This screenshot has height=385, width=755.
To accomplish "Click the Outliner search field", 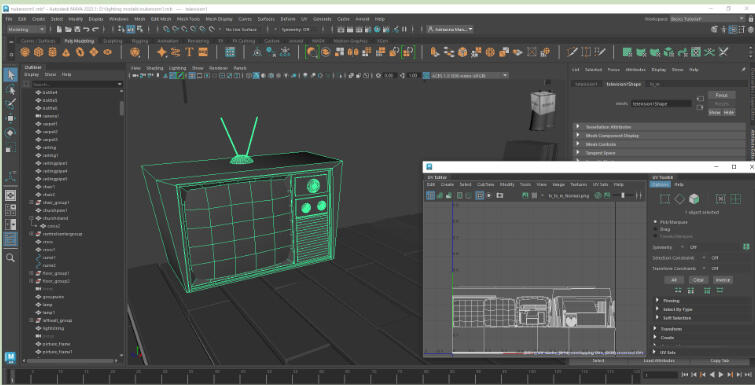I will tap(76, 84).
